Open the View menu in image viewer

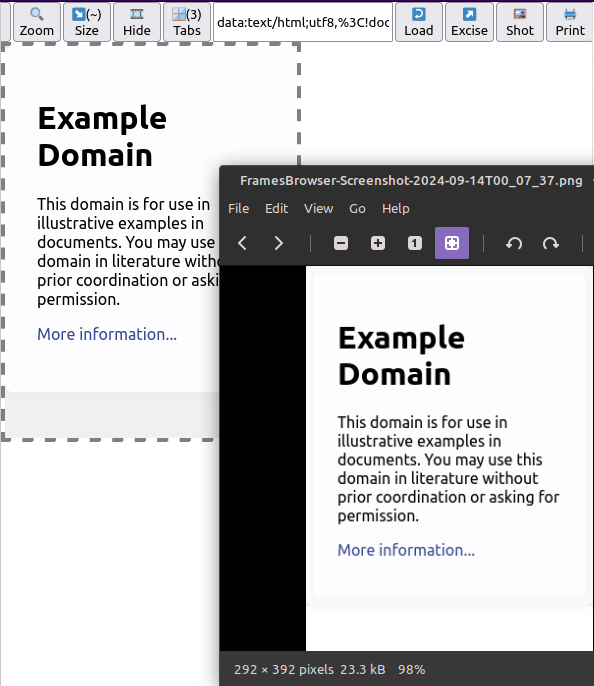tap(318, 209)
